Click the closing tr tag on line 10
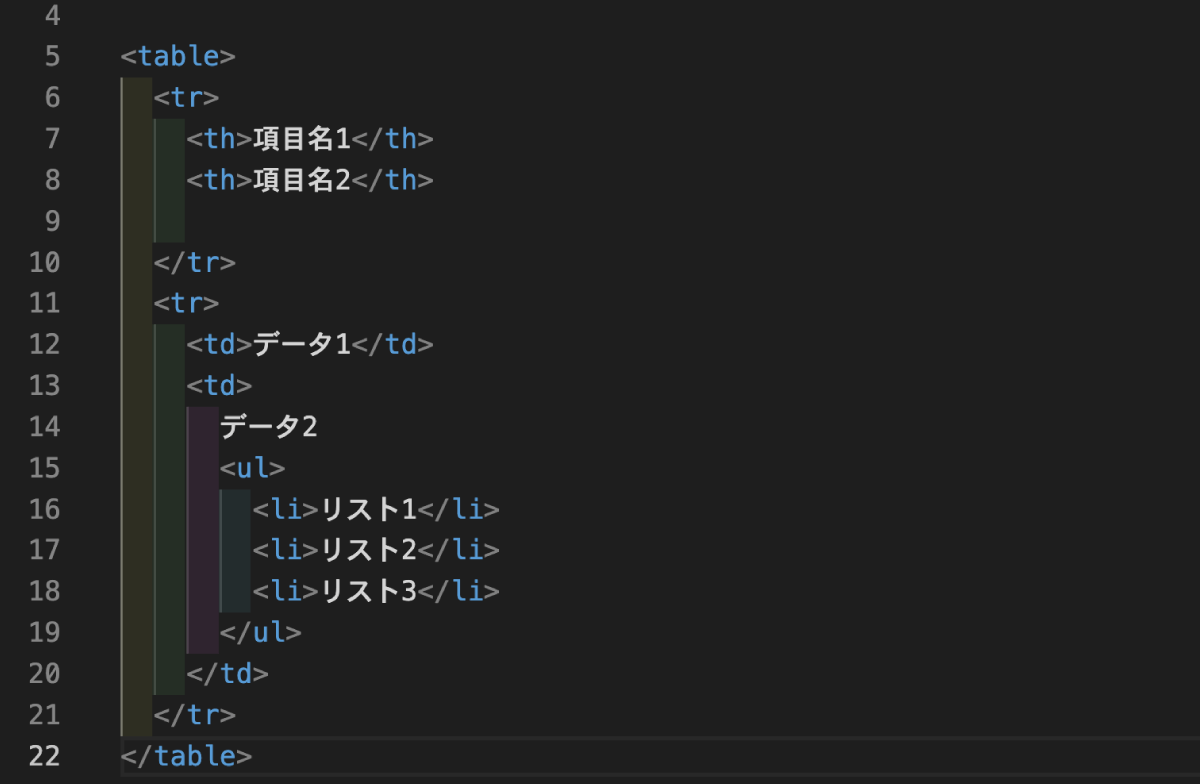The height and width of the screenshot is (784, 1200). point(194,262)
